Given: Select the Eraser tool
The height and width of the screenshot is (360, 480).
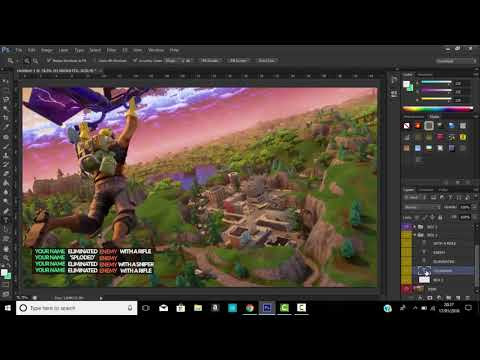Looking at the screenshot, I should point(6,174).
